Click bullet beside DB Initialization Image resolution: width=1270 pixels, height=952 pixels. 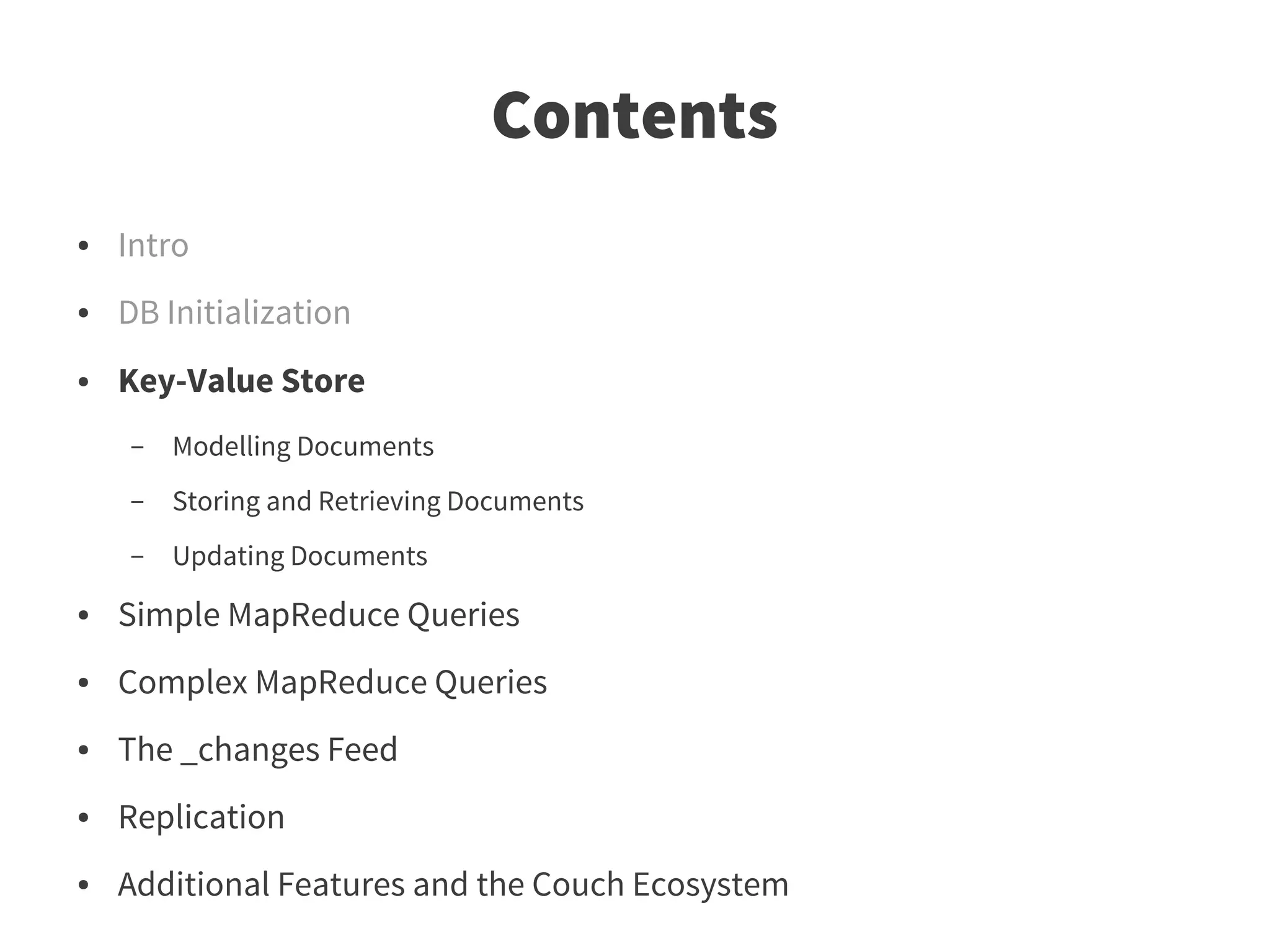84,314
